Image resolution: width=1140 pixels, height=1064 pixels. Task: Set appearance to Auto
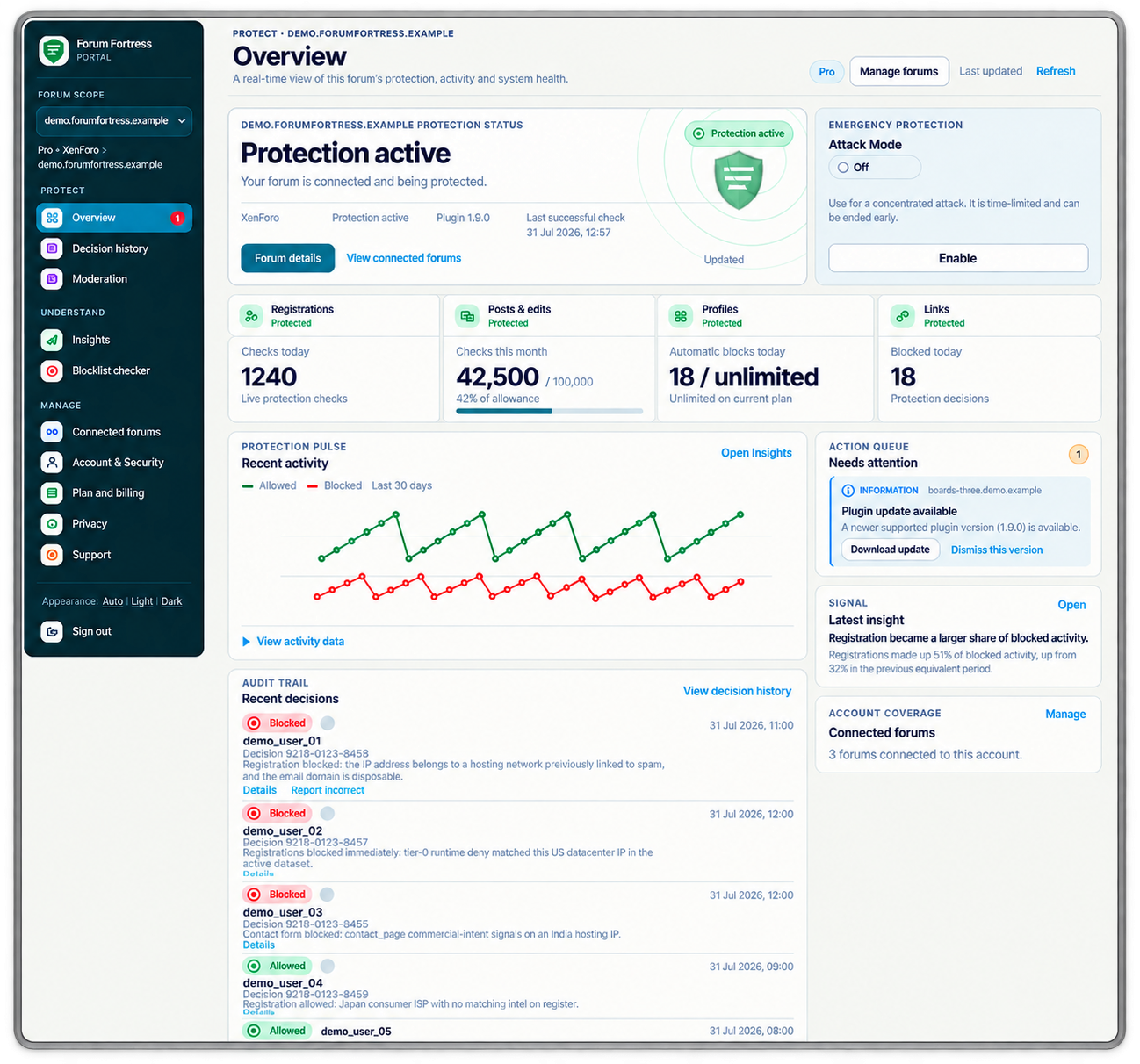tap(112, 601)
